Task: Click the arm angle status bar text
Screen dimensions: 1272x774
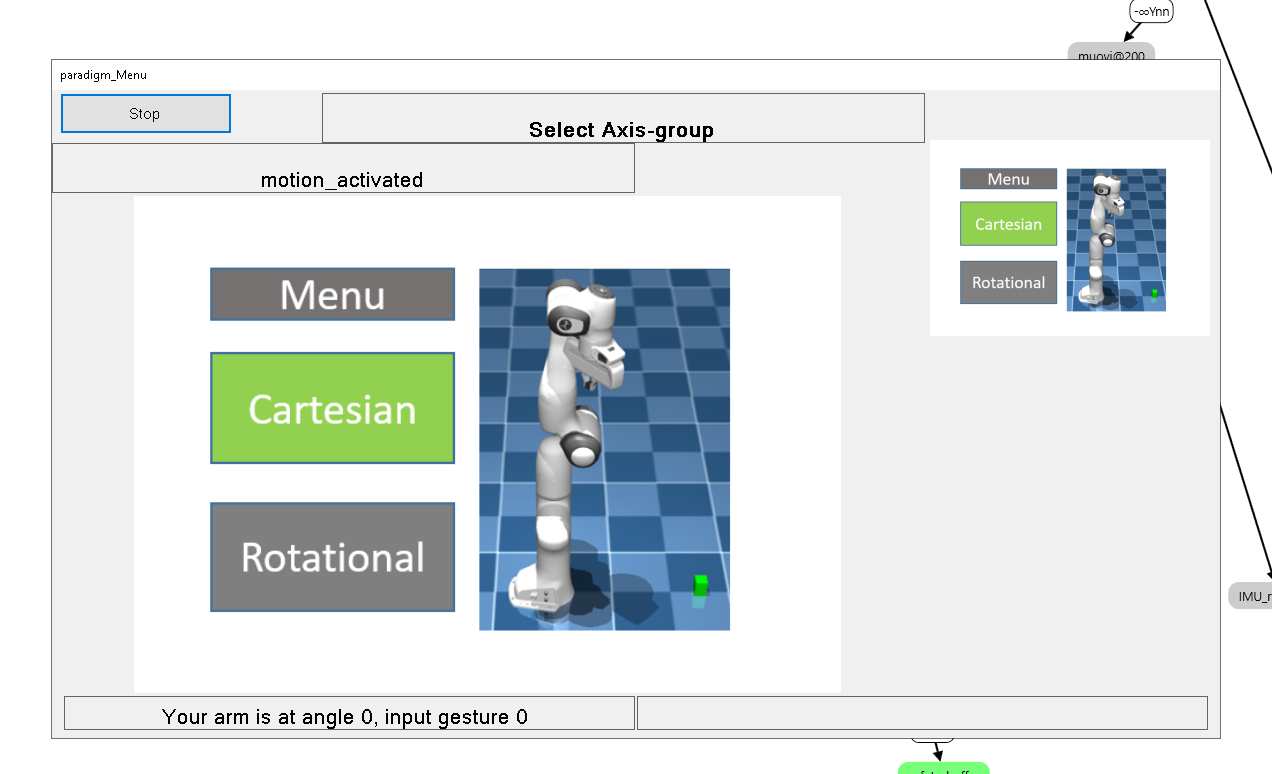Action: pos(349,712)
